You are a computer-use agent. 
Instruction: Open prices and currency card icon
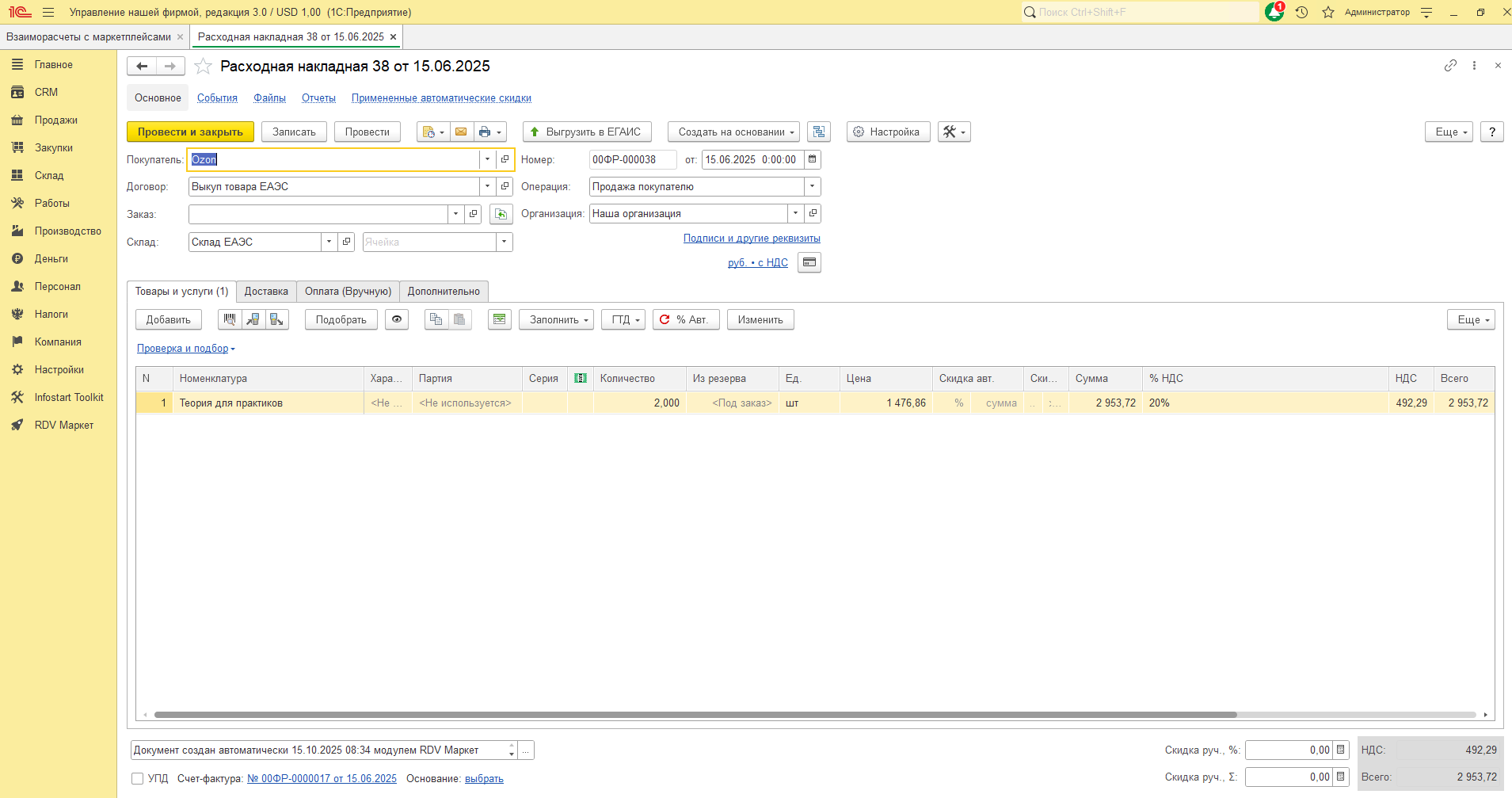coord(809,262)
